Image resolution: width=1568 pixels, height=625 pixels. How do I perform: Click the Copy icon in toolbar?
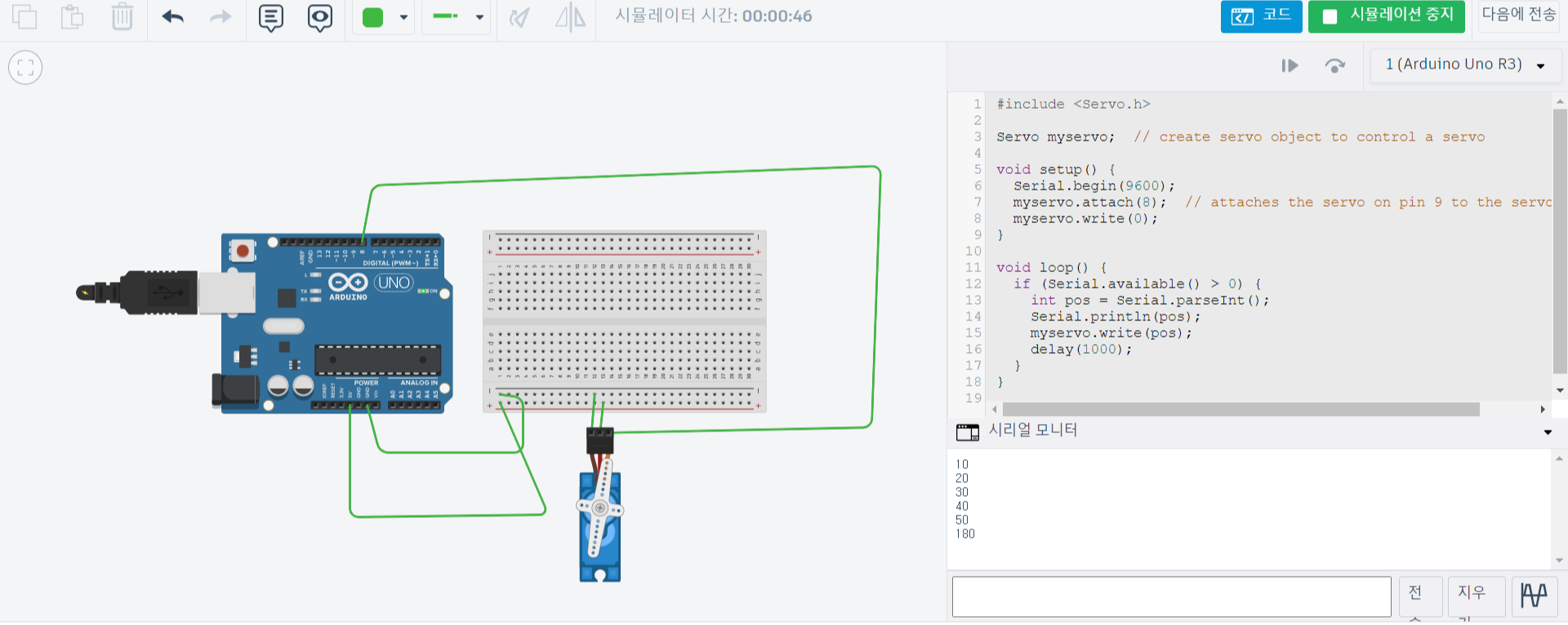click(x=24, y=16)
